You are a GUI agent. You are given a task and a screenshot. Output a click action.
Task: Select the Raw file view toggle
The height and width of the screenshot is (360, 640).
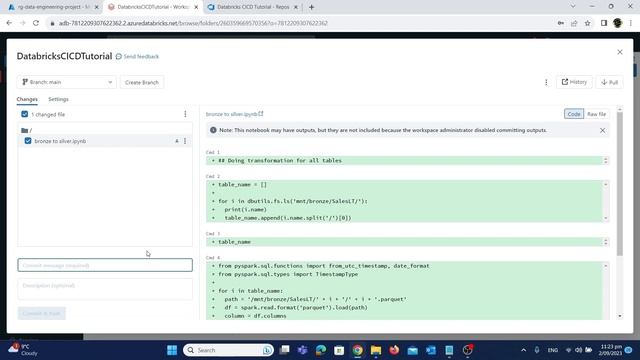tap(596, 114)
